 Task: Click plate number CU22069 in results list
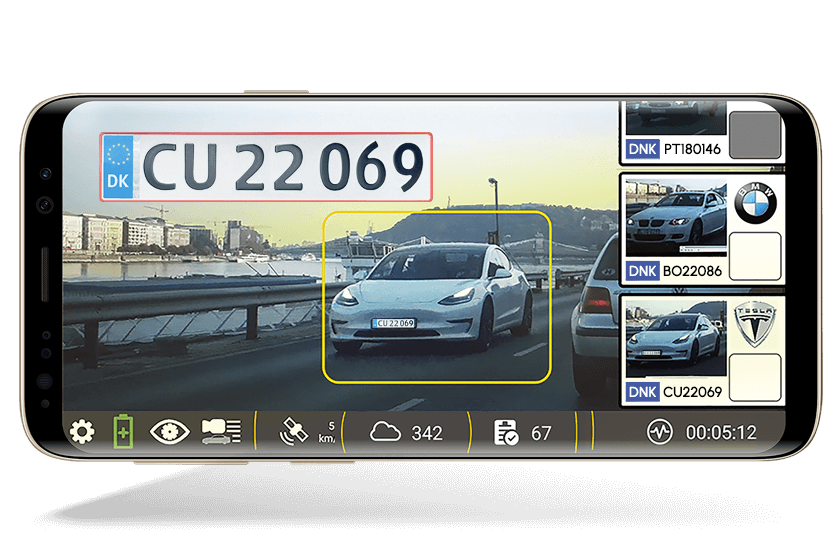[691, 392]
